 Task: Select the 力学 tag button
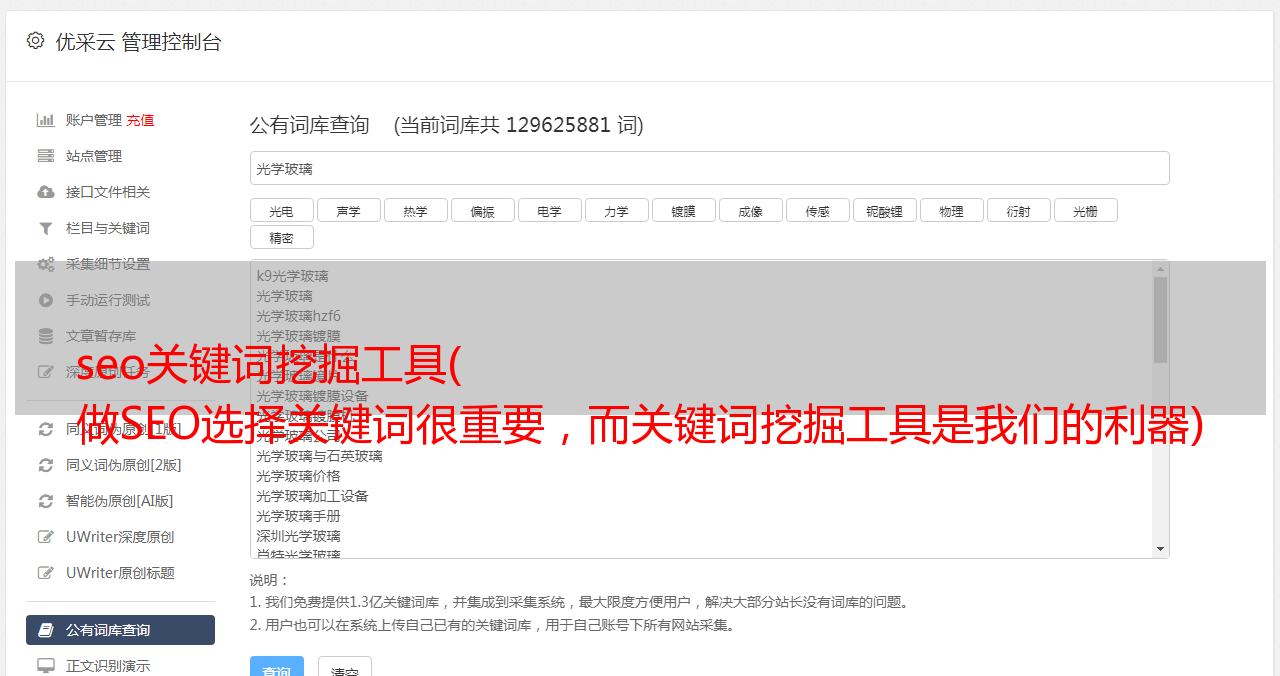click(616, 210)
